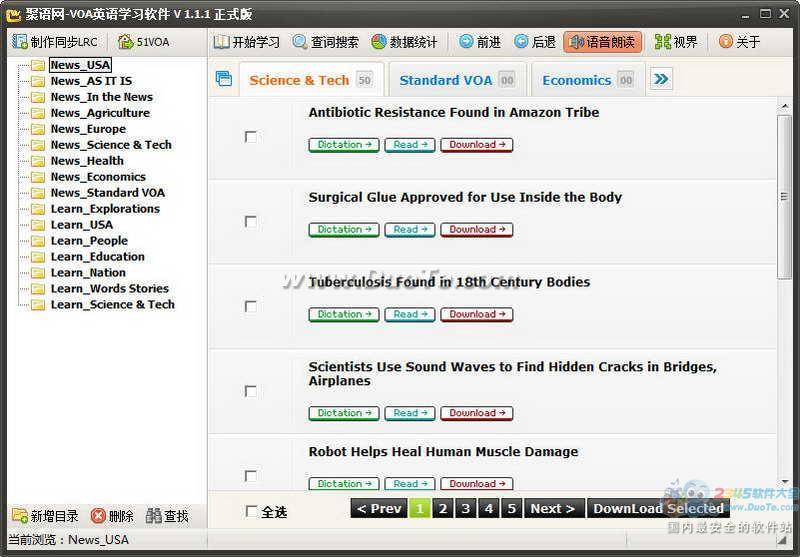Open the News_Europe folder
800x557 pixels.
pos(88,129)
